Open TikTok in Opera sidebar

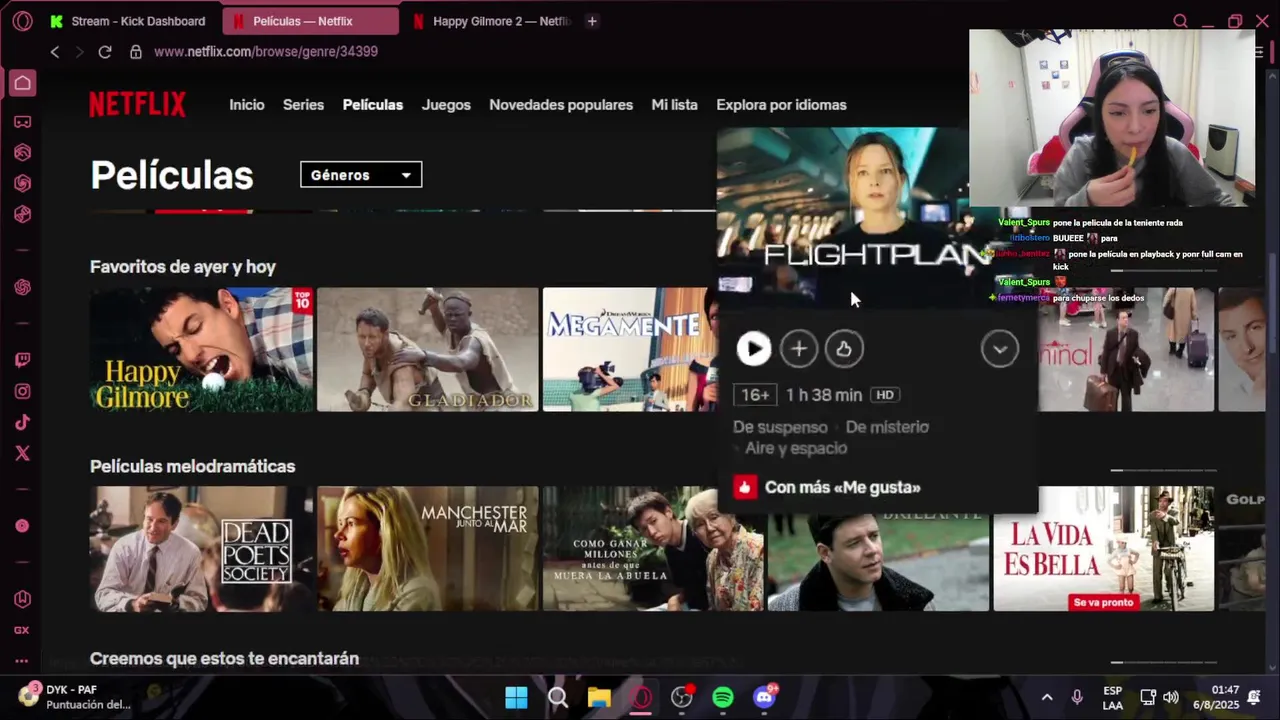22,422
